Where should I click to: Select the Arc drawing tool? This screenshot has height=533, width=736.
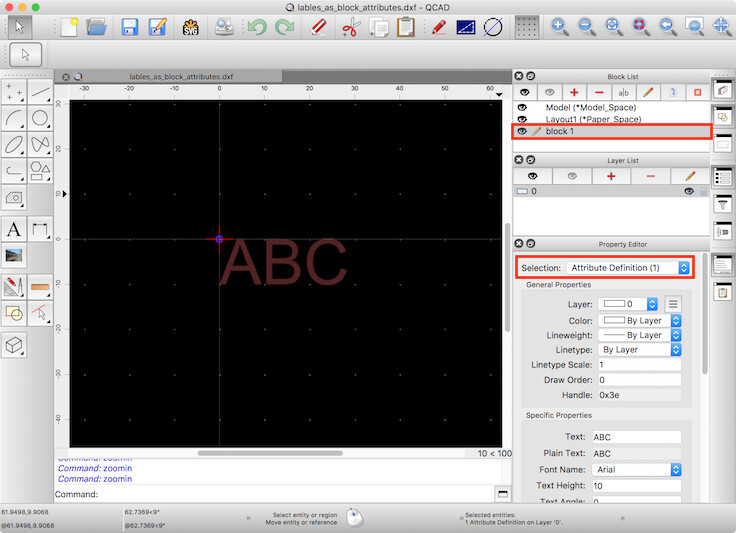click(14, 118)
